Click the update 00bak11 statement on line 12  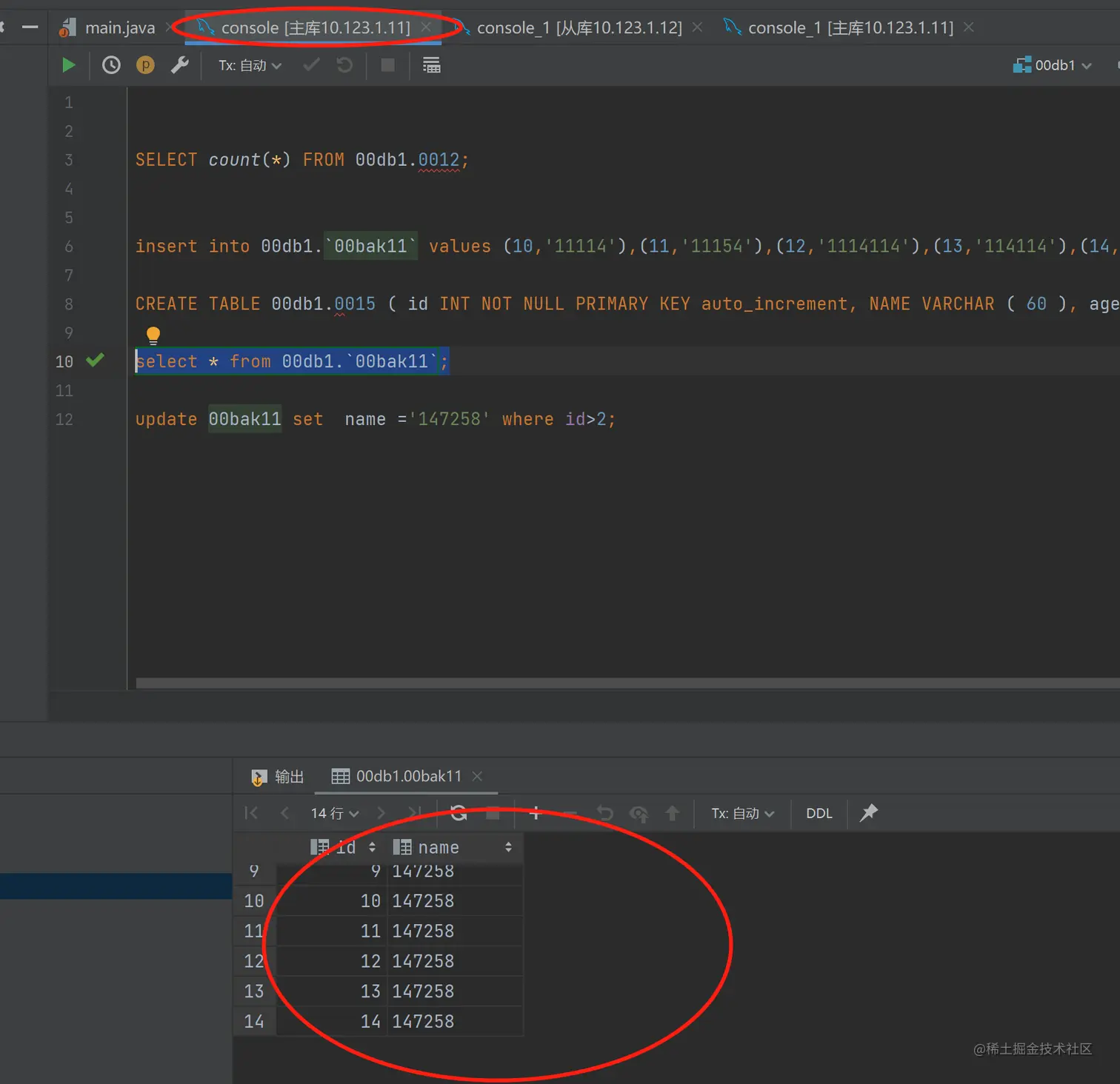(375, 419)
